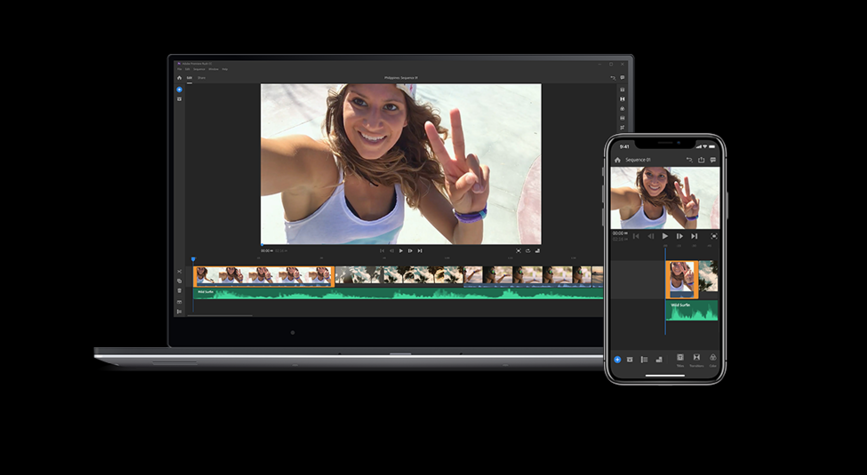
Task: Click the blue playhead marker on the laptop timeline
Action: (193, 260)
